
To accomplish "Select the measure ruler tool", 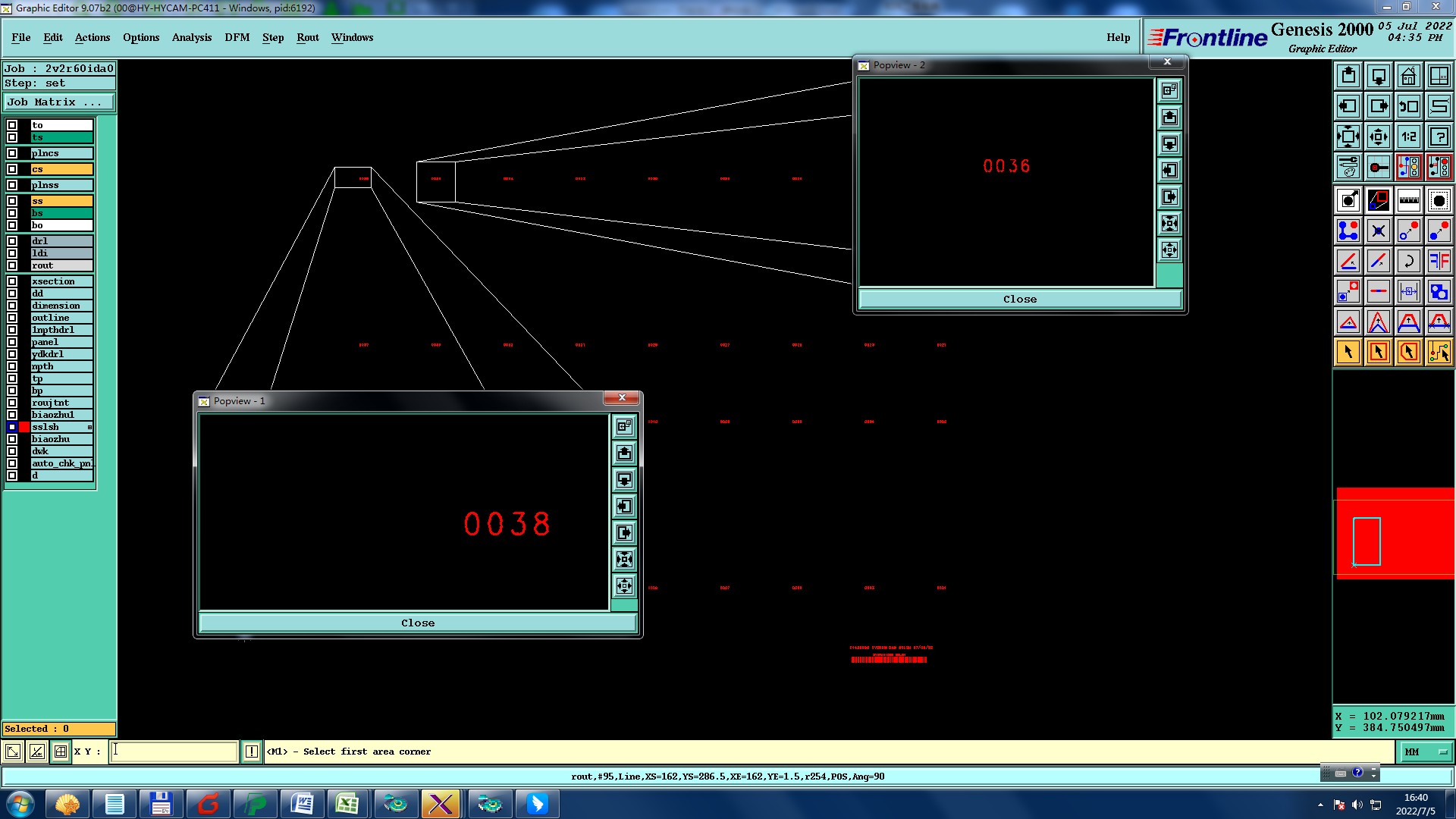I will click(1408, 200).
